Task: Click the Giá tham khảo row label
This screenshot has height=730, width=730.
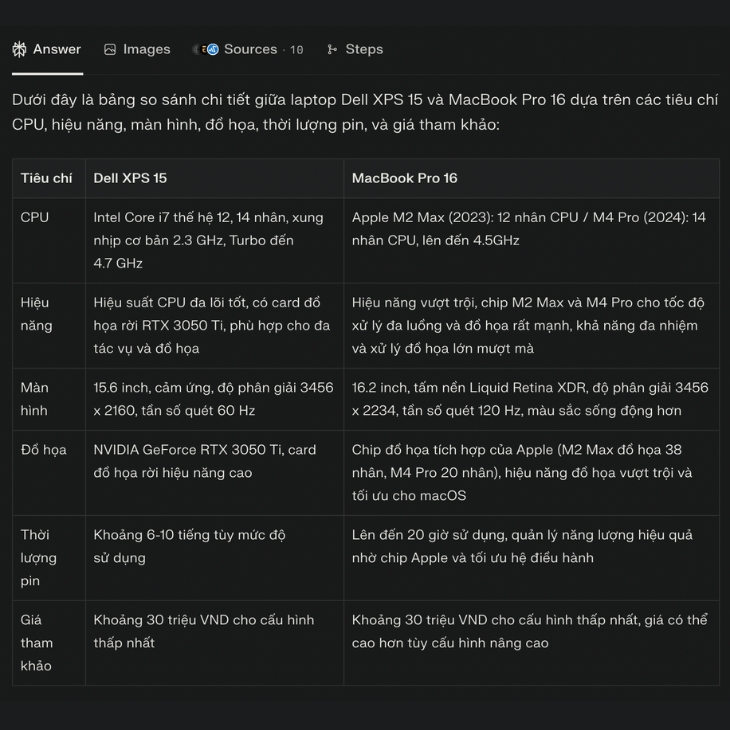Action: tap(37, 643)
